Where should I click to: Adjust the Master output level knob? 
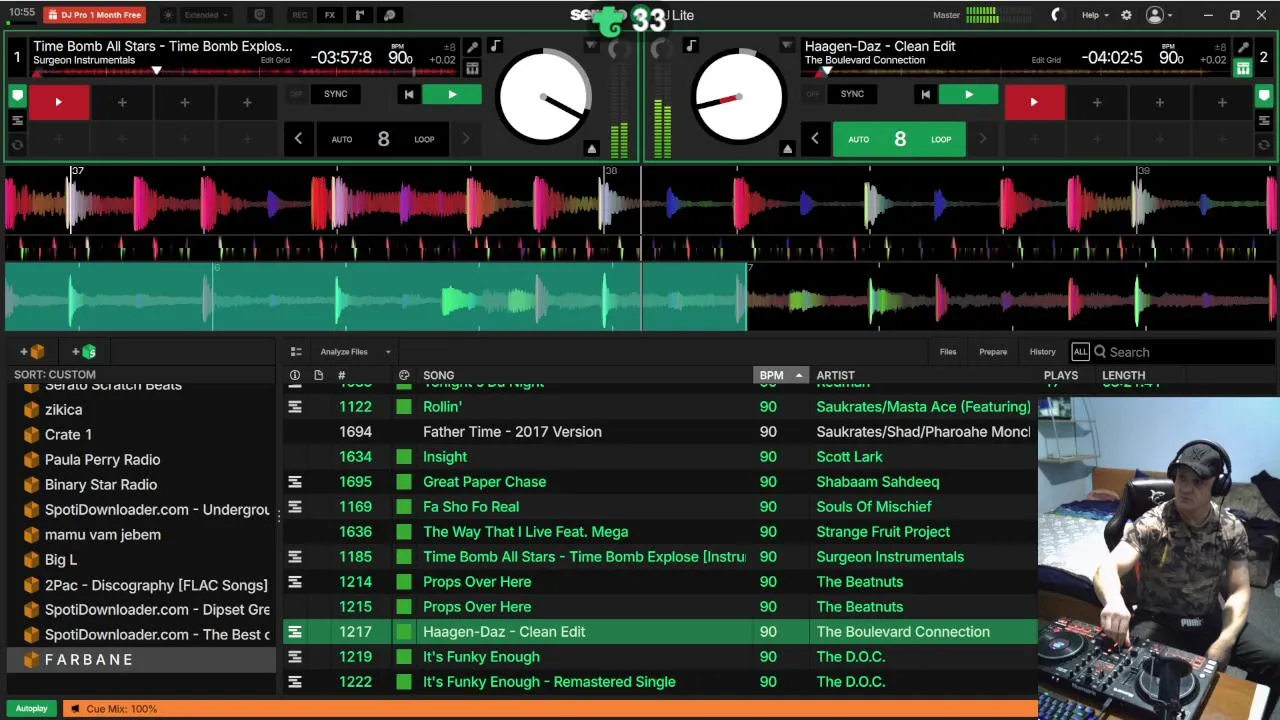coord(1057,15)
